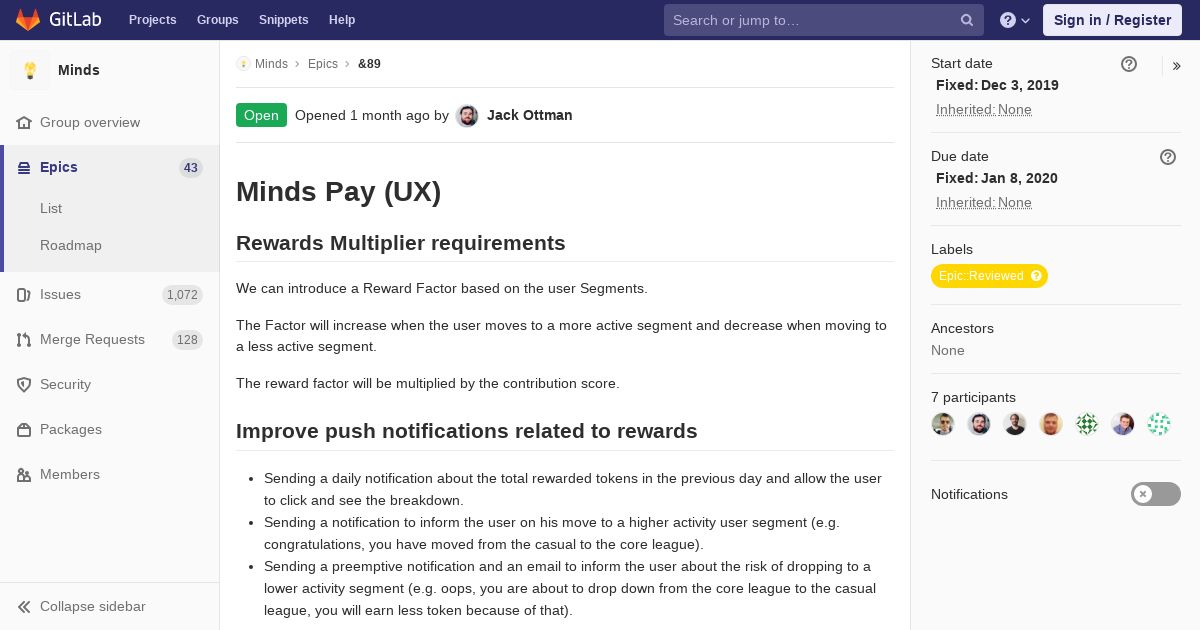Open the Epics Roadmap submenu item
Screen dimensions: 1200x630
[71, 246]
